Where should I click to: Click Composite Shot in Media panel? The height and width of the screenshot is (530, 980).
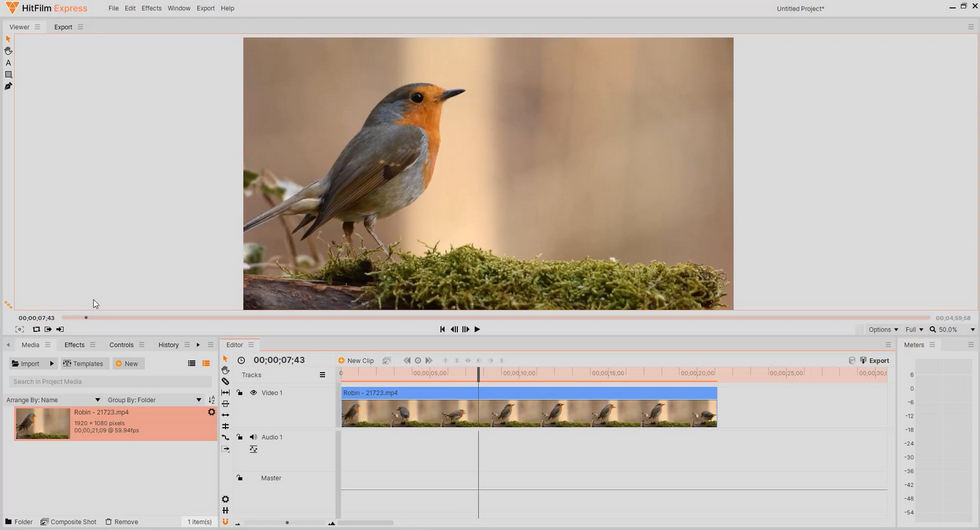[68, 522]
